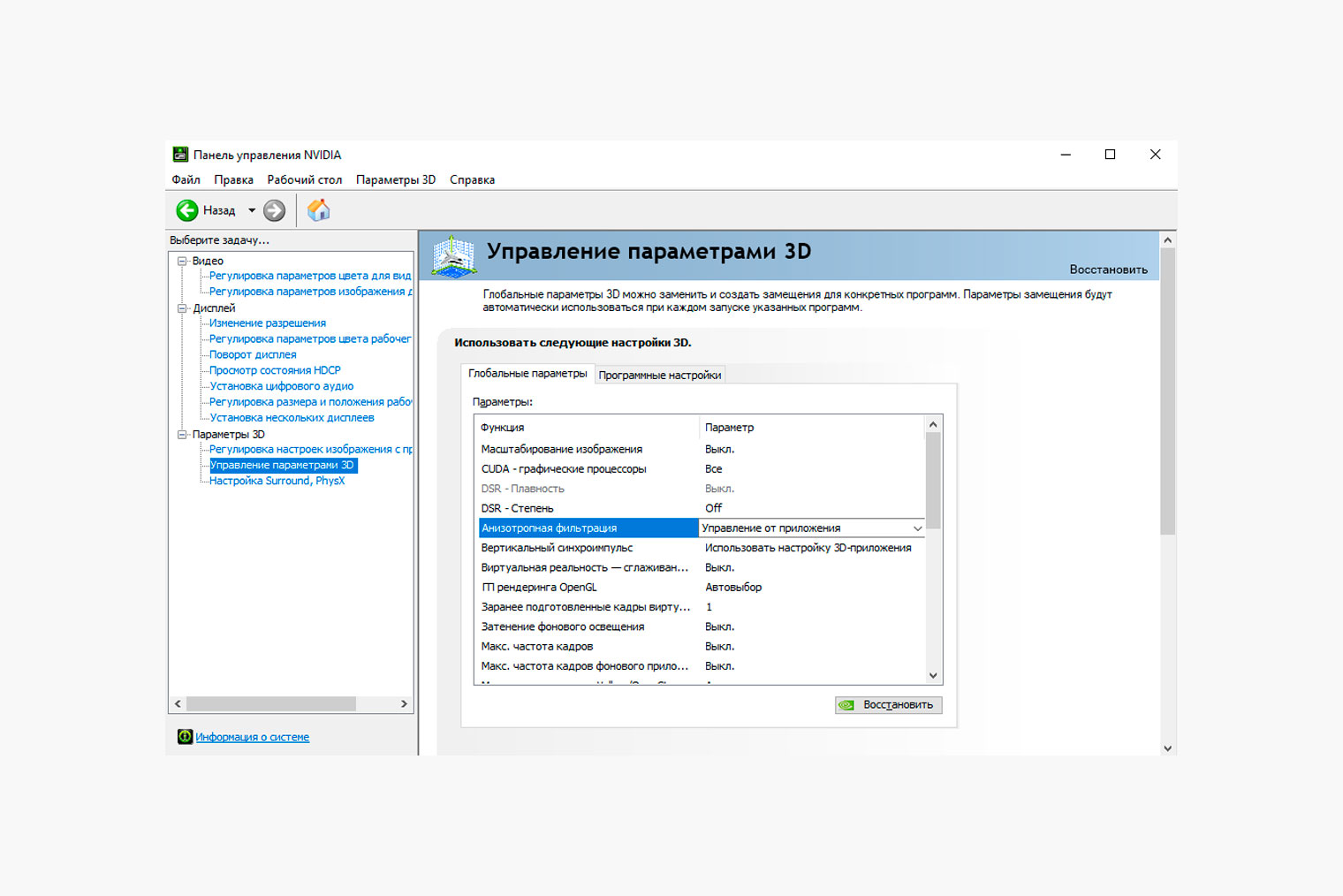Image resolution: width=1343 pixels, height=896 pixels.
Task: Switch to Программные настройки tab
Action: (x=660, y=375)
